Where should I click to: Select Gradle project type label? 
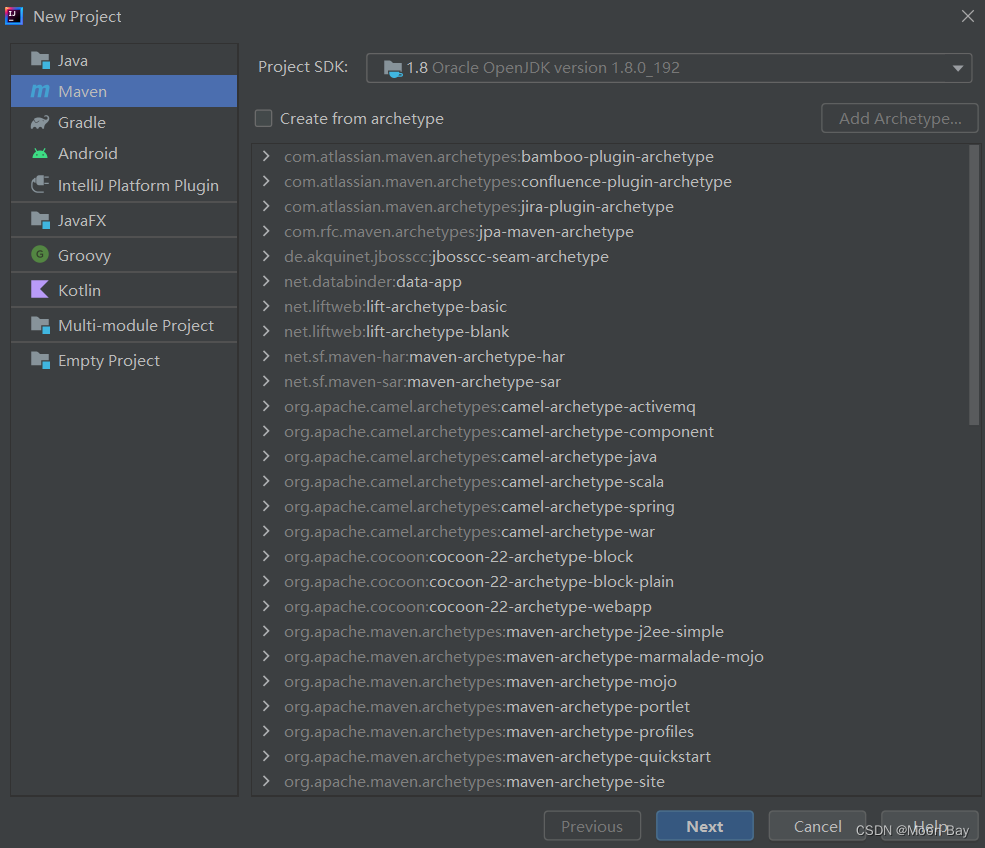click(x=82, y=122)
